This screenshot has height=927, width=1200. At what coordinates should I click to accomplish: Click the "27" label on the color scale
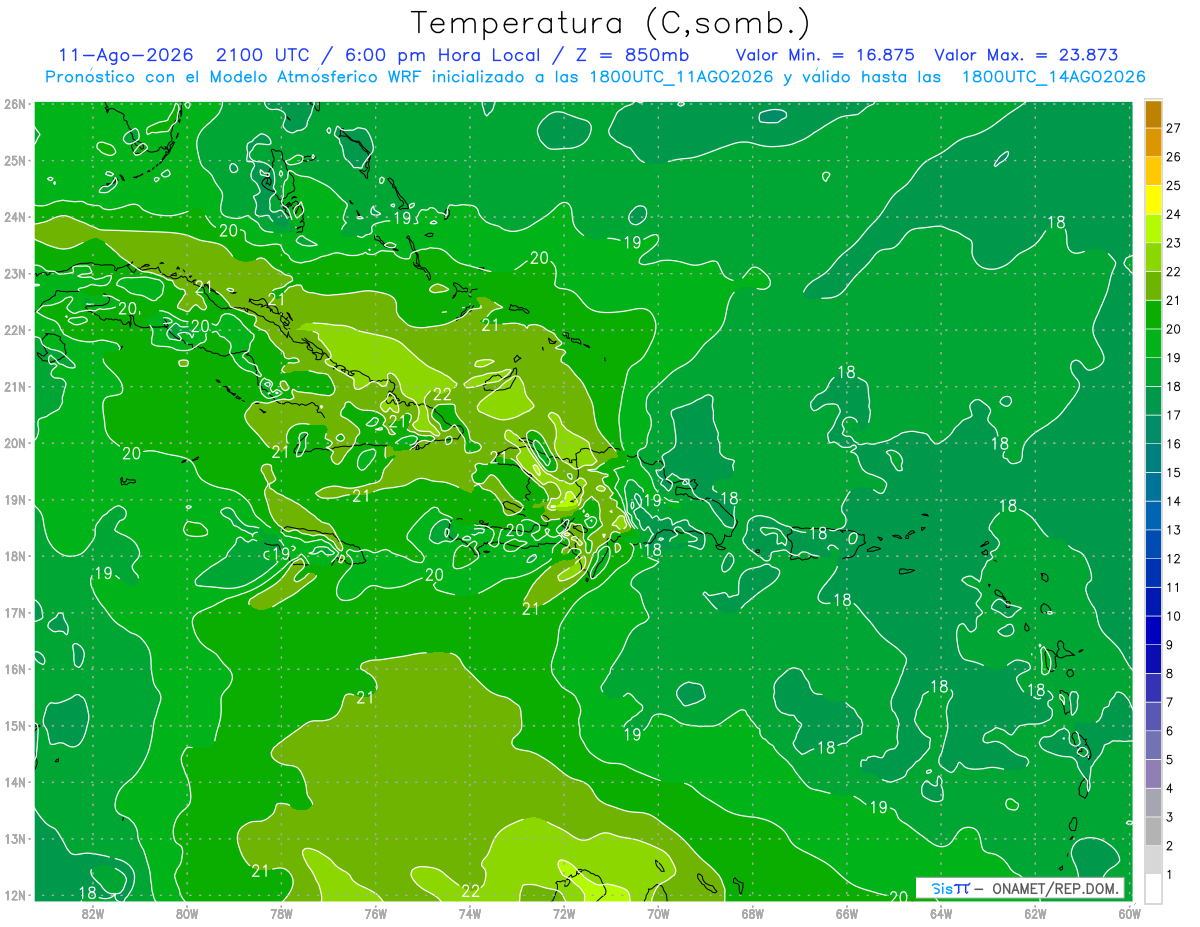(1174, 128)
